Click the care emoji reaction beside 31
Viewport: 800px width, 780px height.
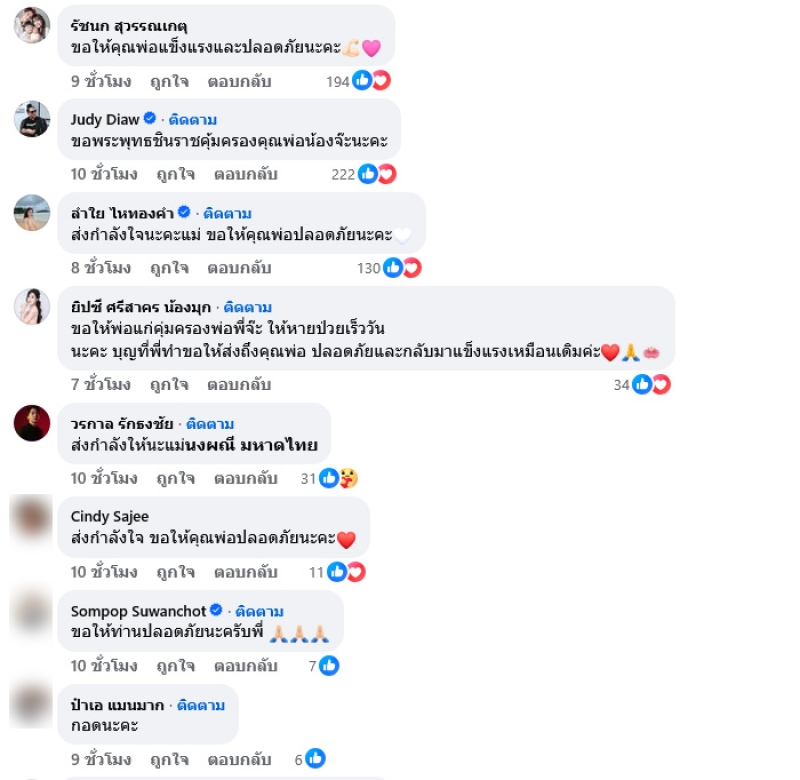click(x=349, y=479)
